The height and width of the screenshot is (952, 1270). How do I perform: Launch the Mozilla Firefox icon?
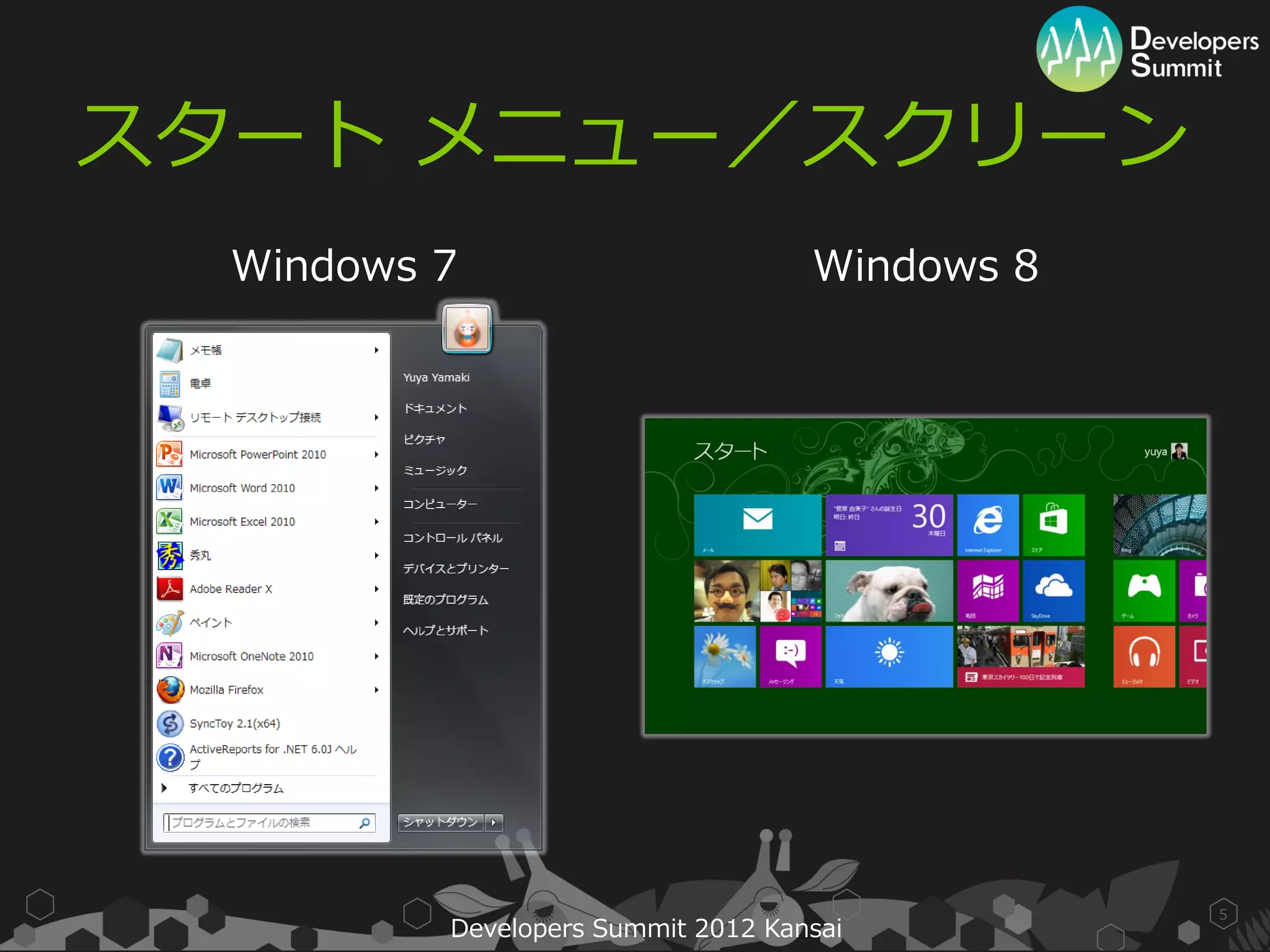[170, 690]
